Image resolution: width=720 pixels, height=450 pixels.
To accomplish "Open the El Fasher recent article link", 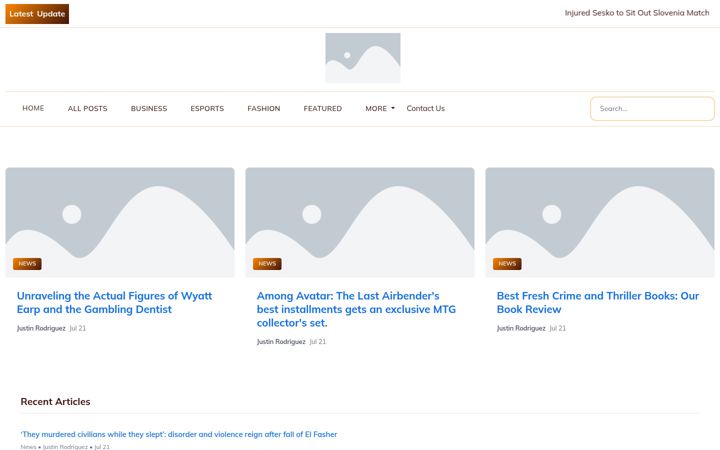I will click(x=179, y=434).
